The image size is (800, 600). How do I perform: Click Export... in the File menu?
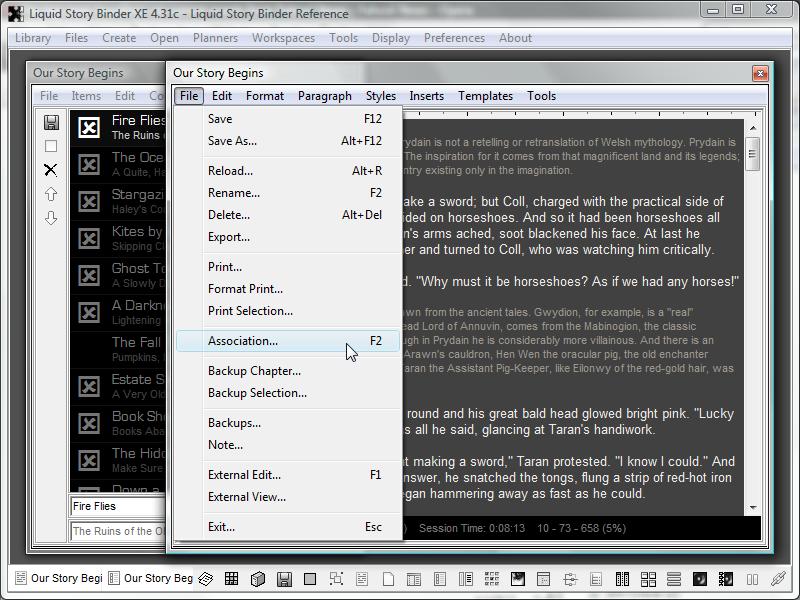[x=229, y=237]
